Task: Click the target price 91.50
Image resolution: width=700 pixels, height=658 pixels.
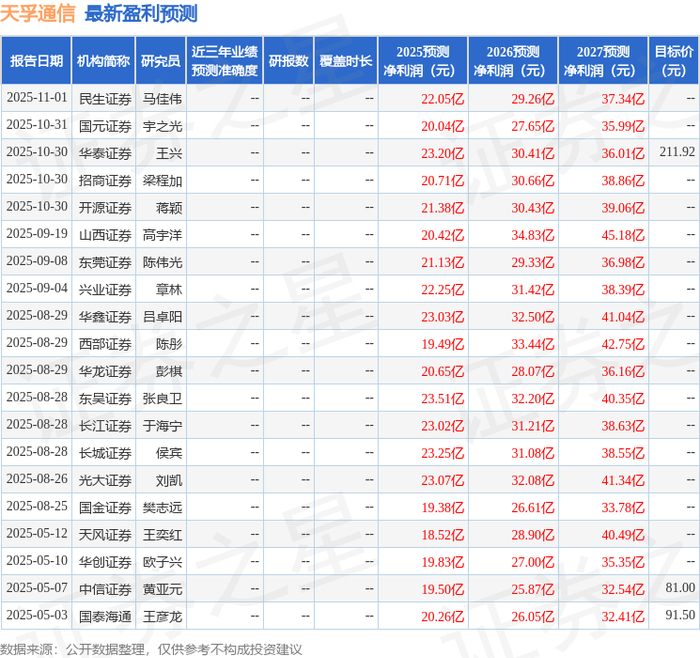Action: pos(680,615)
